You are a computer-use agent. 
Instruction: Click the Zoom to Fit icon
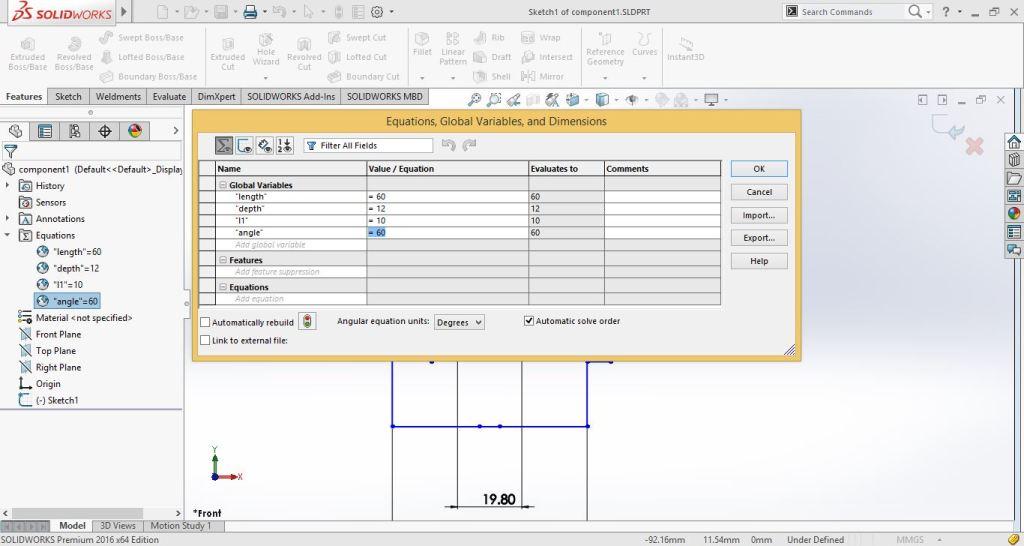point(475,100)
